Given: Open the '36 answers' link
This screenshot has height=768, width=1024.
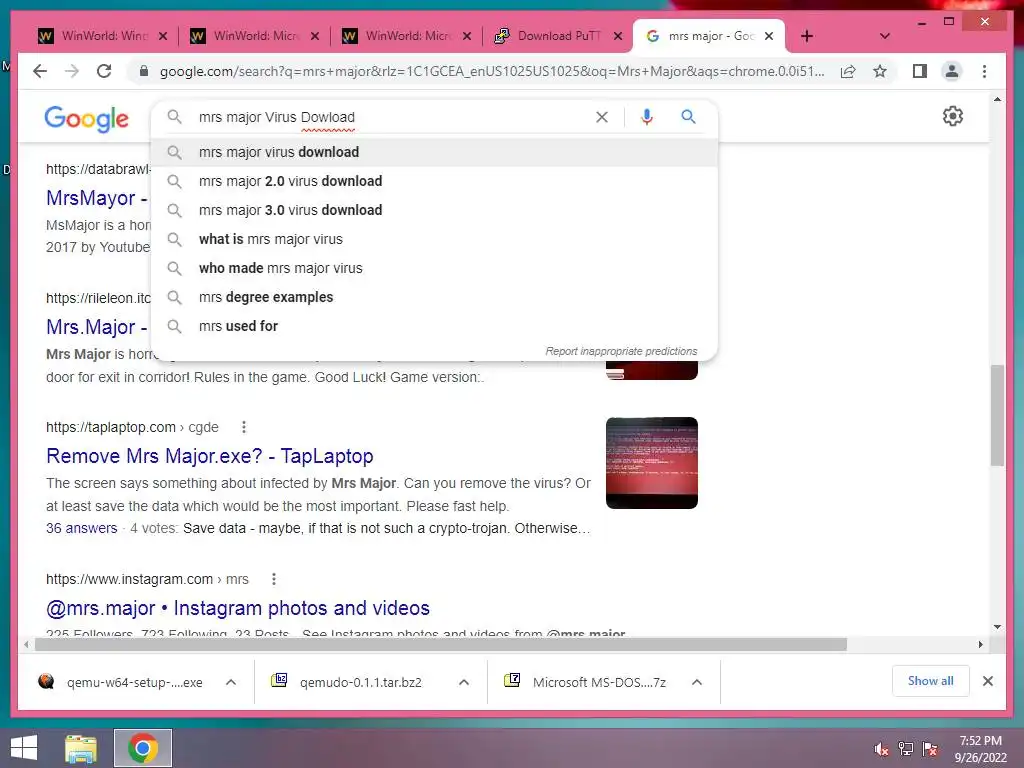Looking at the screenshot, I should click(82, 528).
